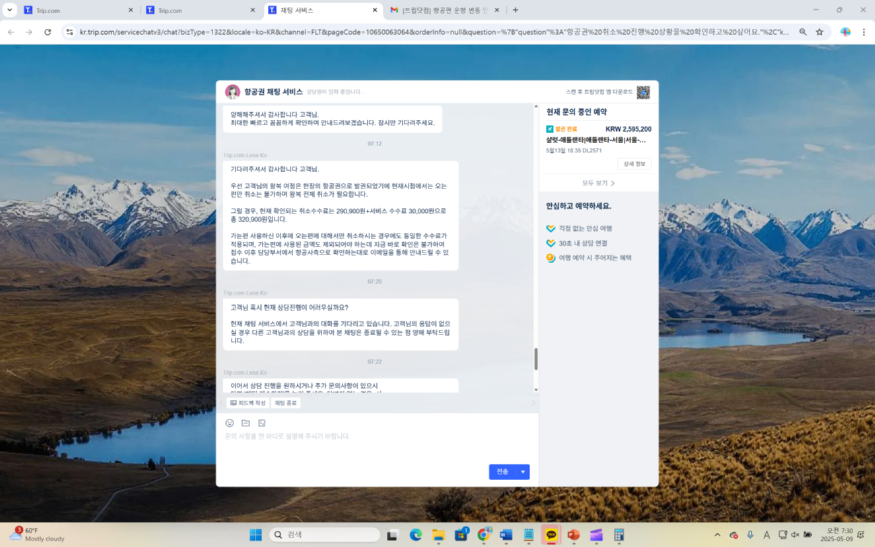Open Microsoft Store from taskbar
Image resolution: width=875 pixels, height=547 pixels.
[x=461, y=535]
